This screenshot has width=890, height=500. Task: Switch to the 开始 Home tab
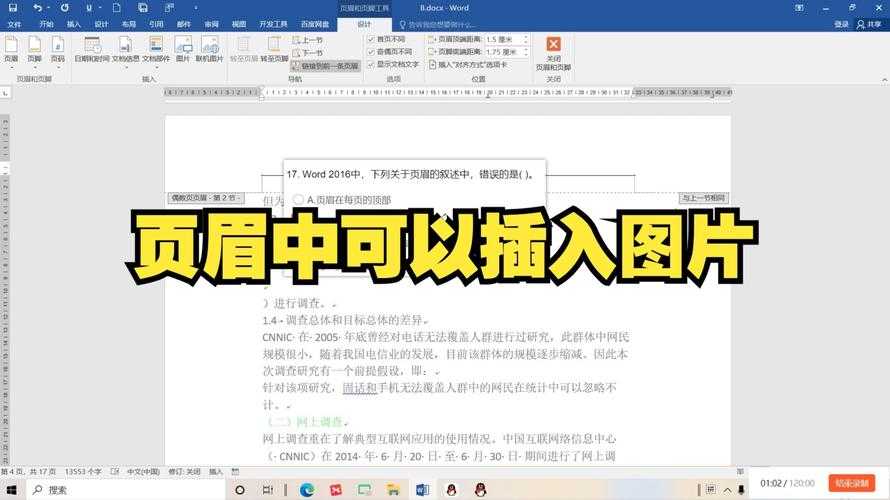(x=47, y=24)
